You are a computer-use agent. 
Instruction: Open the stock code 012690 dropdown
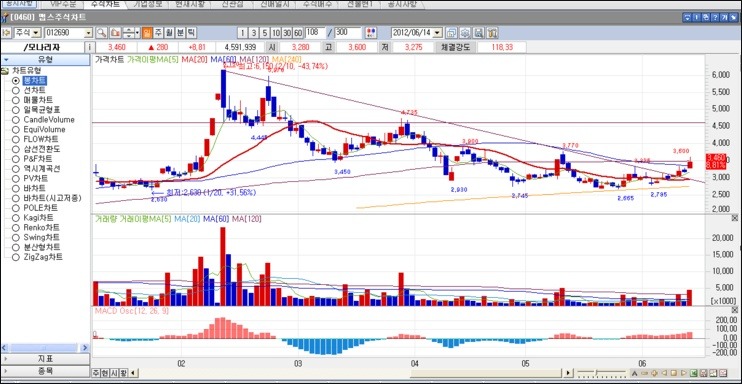click(x=88, y=33)
